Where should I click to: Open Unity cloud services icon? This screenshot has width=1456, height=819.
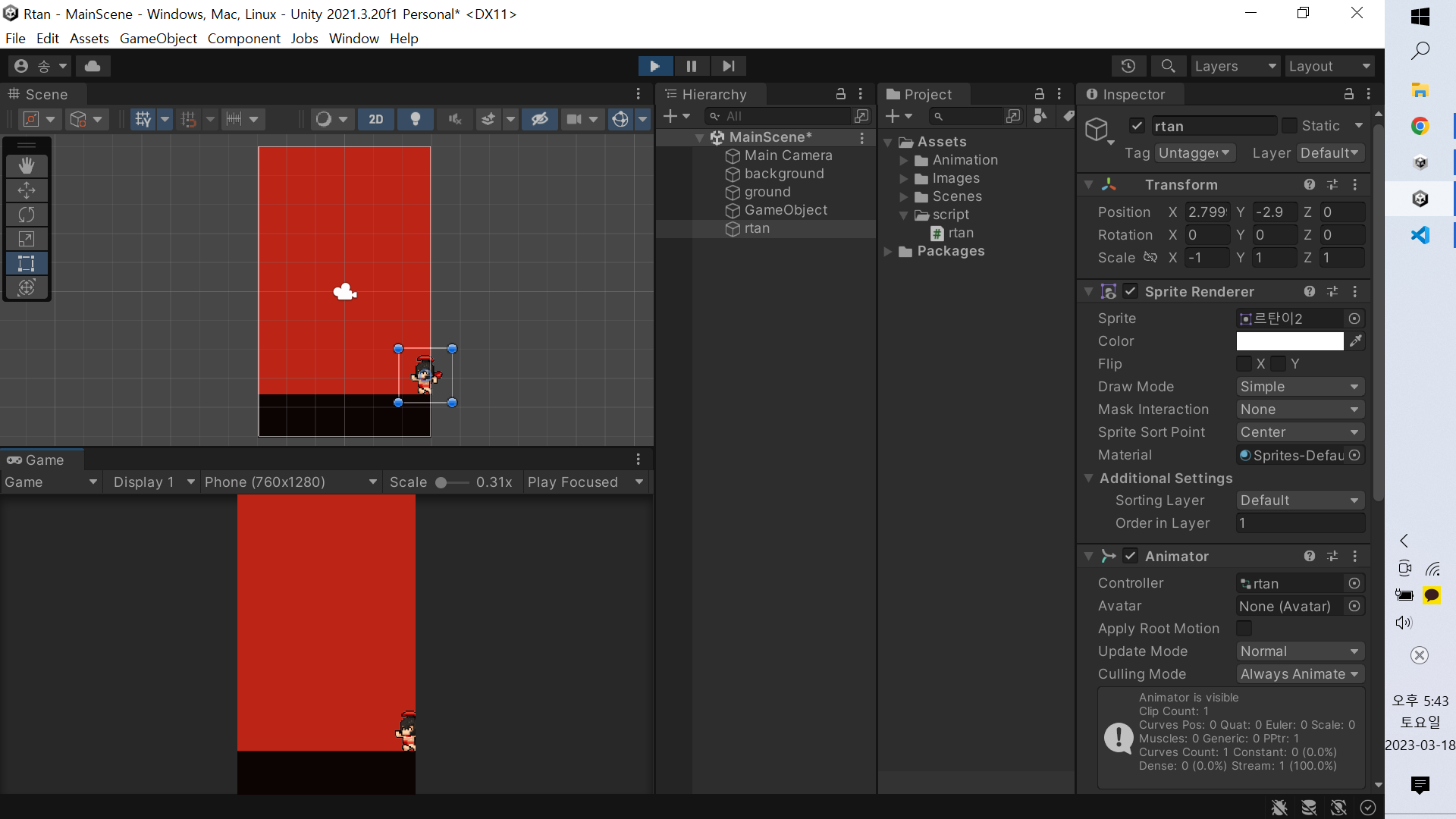(x=93, y=66)
